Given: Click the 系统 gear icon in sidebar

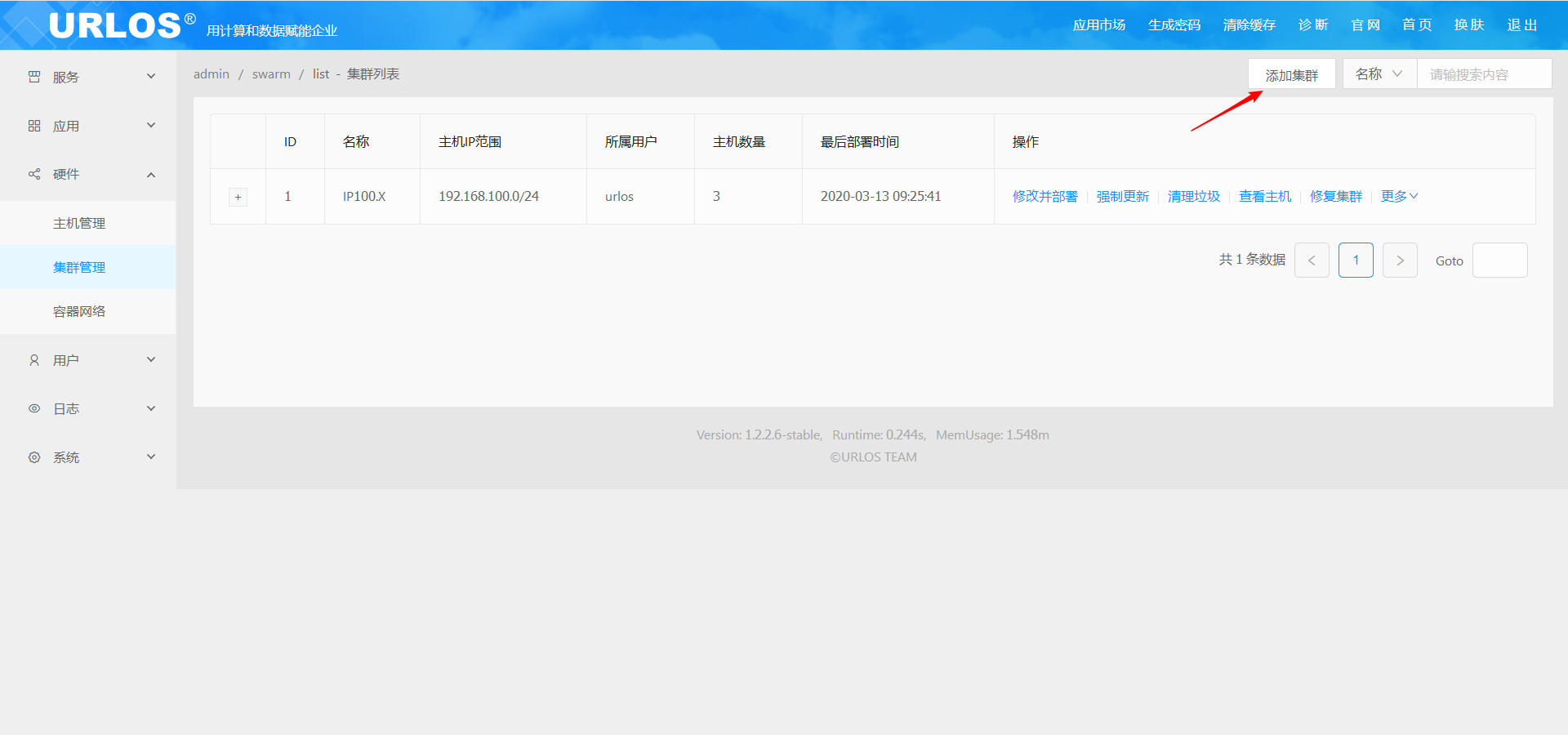Looking at the screenshot, I should [x=34, y=457].
